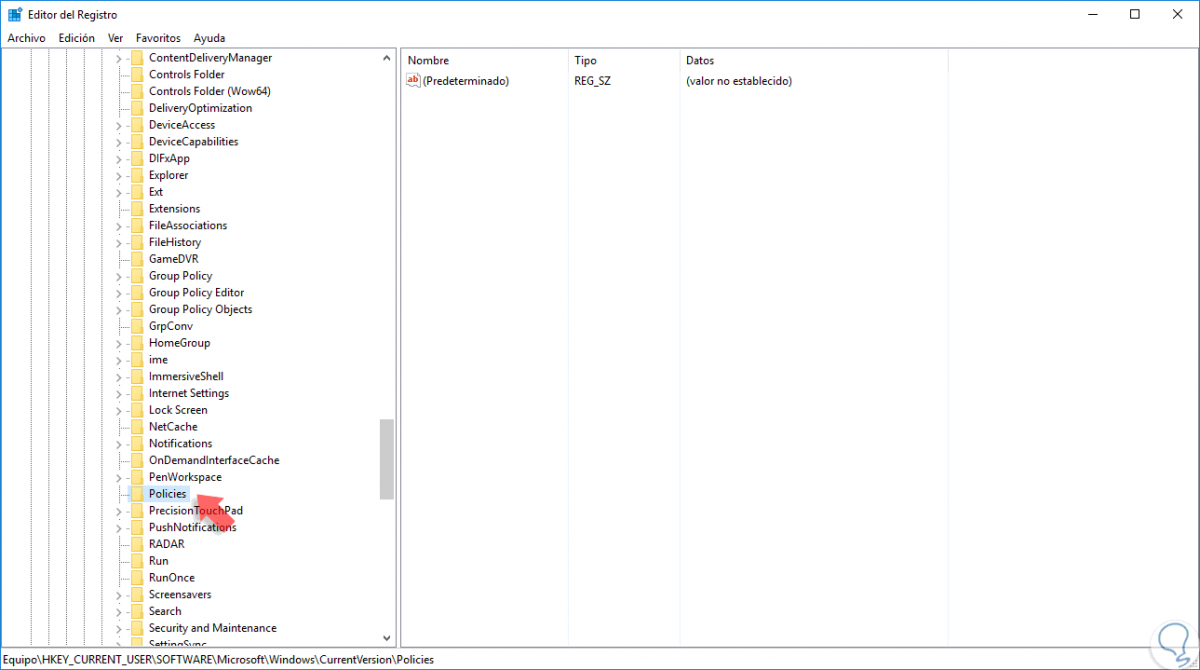Click the ab string icon of (Predeterminado)
The height and width of the screenshot is (670, 1200).
coord(414,80)
